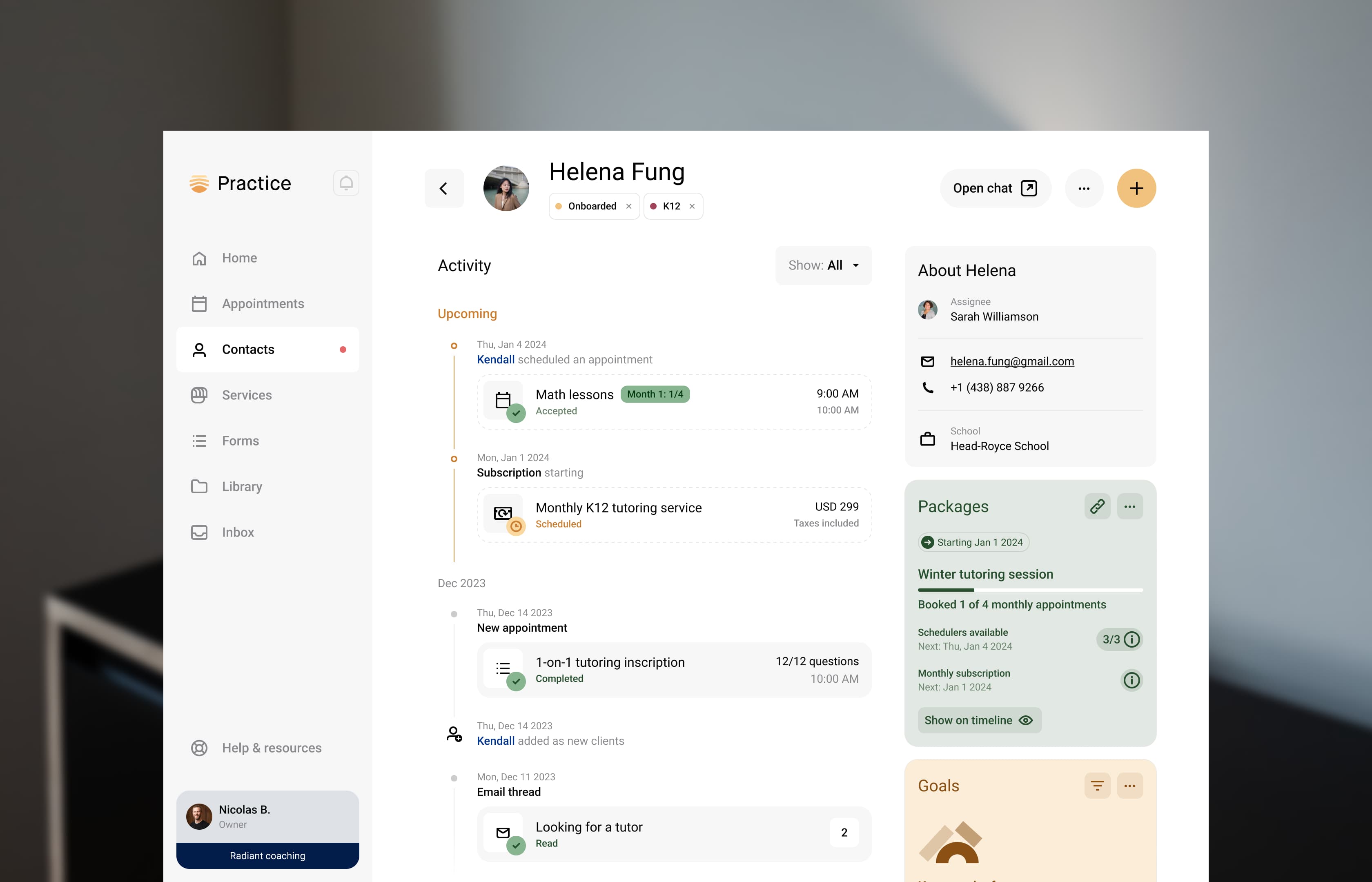Remove the Onboarded tag with its x

coord(629,206)
